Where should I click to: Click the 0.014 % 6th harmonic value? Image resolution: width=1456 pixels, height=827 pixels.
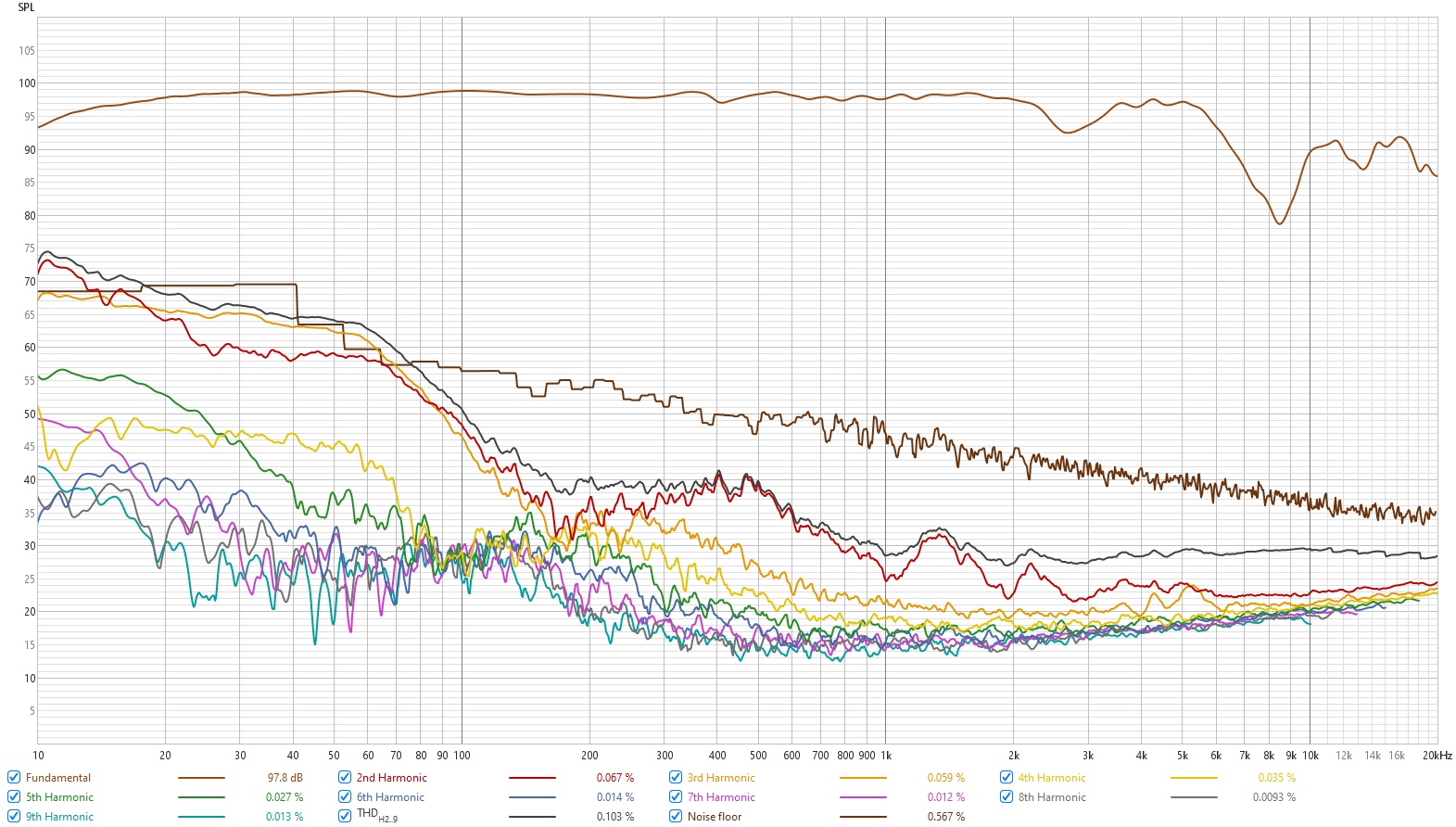(615, 797)
